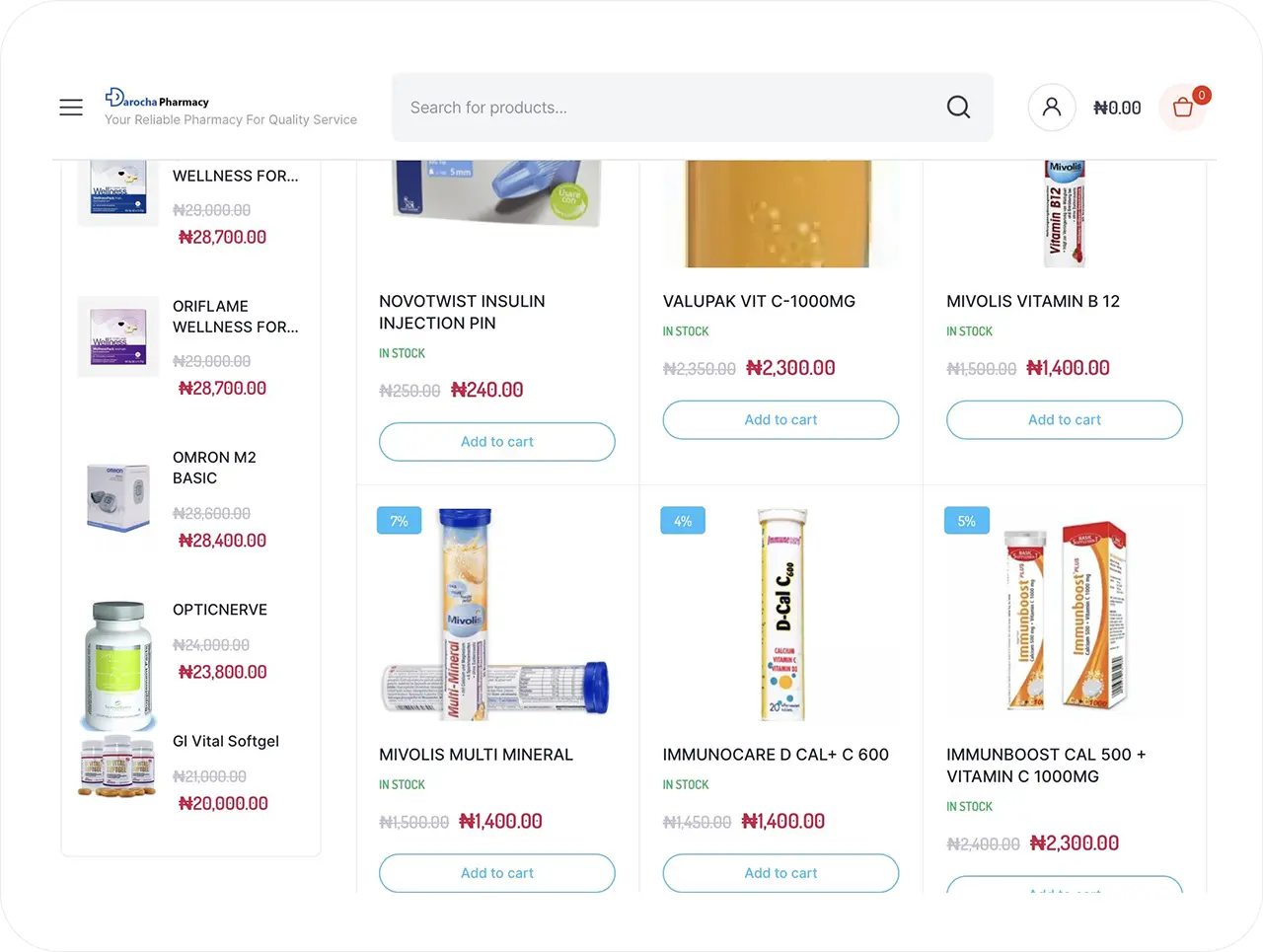Open the user account icon
This screenshot has width=1263, height=952.
1052,108
